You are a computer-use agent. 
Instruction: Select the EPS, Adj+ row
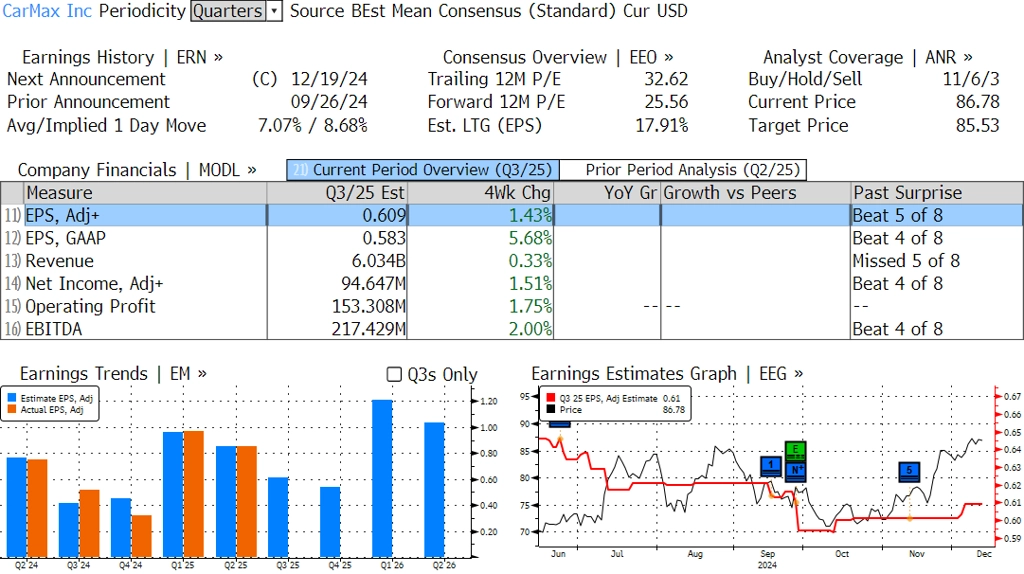[x=512, y=215]
